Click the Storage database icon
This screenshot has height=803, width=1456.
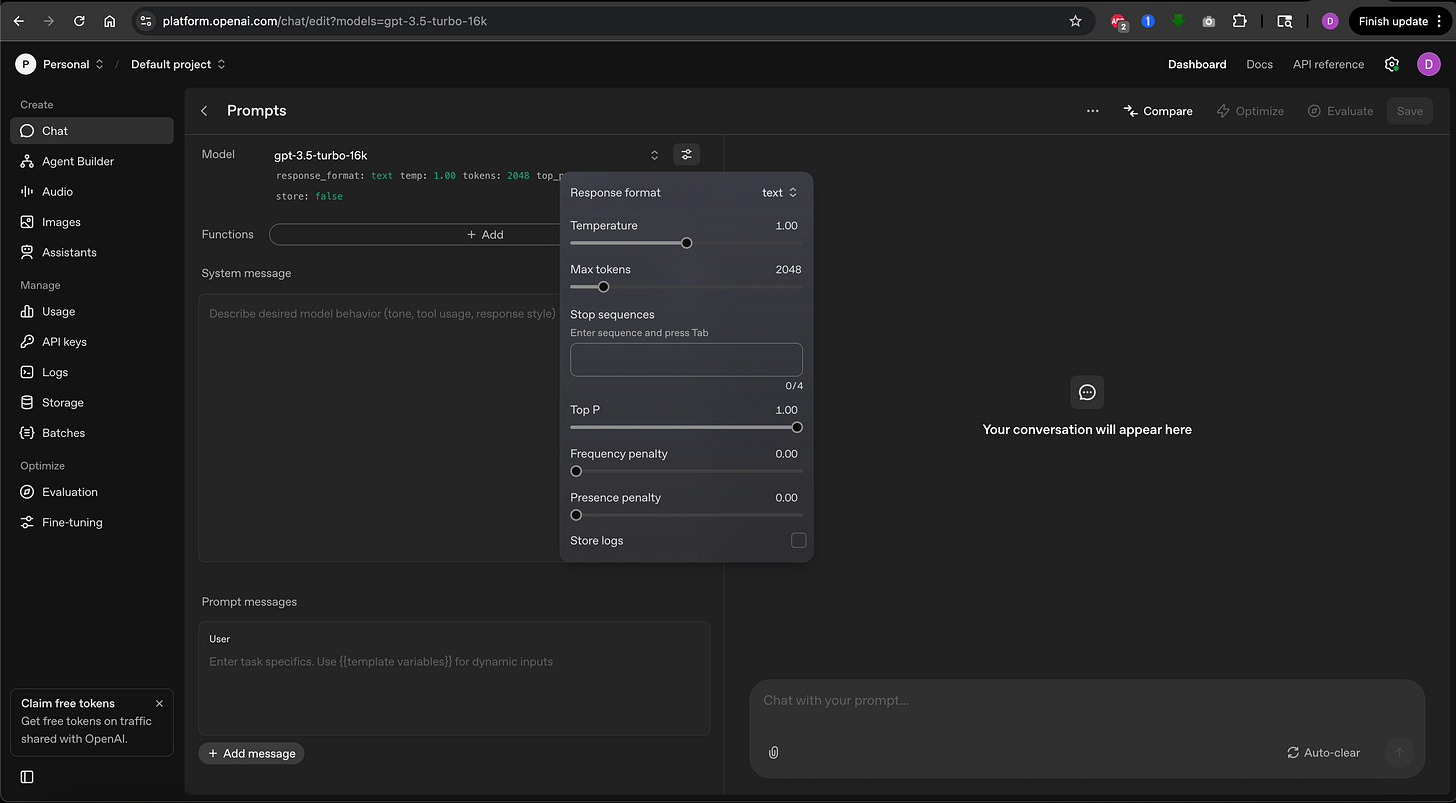pos(27,403)
